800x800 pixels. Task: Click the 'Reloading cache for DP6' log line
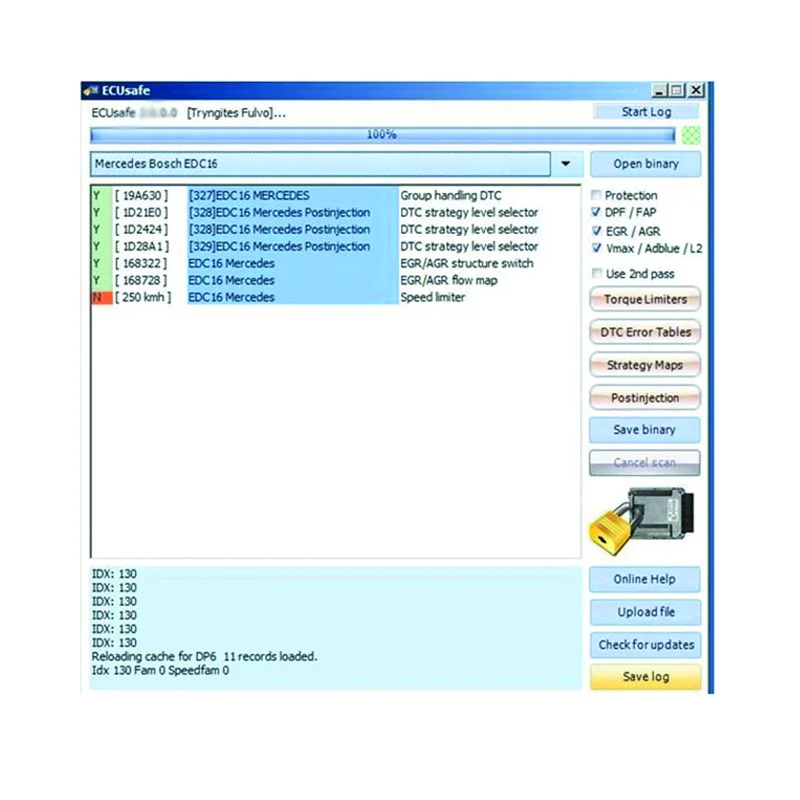(204, 657)
